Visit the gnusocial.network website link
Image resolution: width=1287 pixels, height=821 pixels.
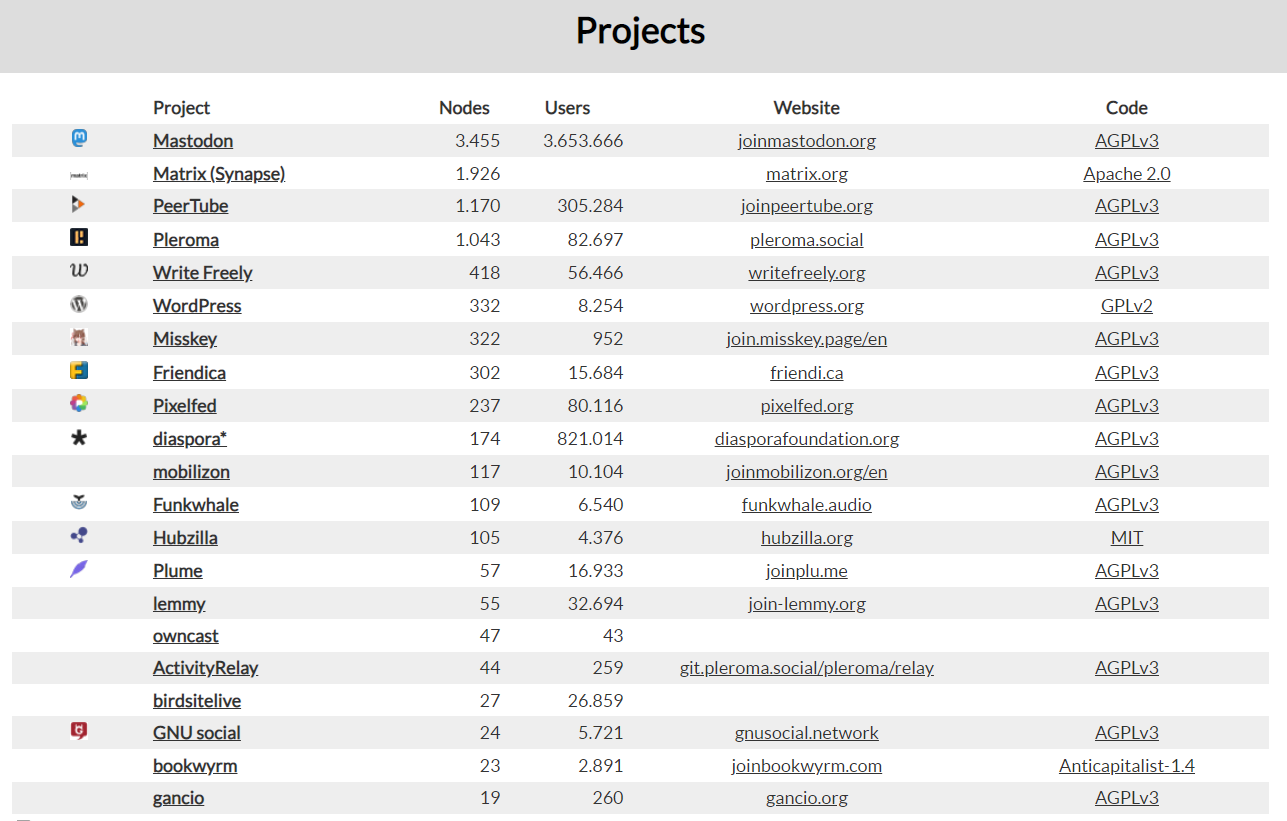coord(807,733)
